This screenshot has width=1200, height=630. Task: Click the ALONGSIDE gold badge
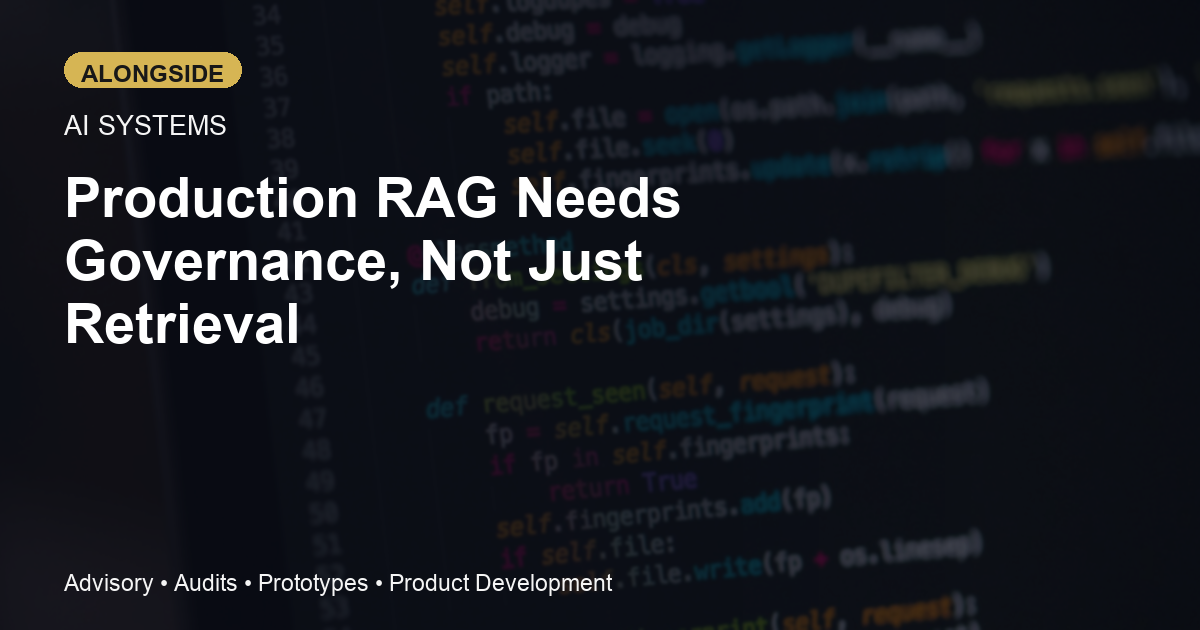(x=153, y=71)
